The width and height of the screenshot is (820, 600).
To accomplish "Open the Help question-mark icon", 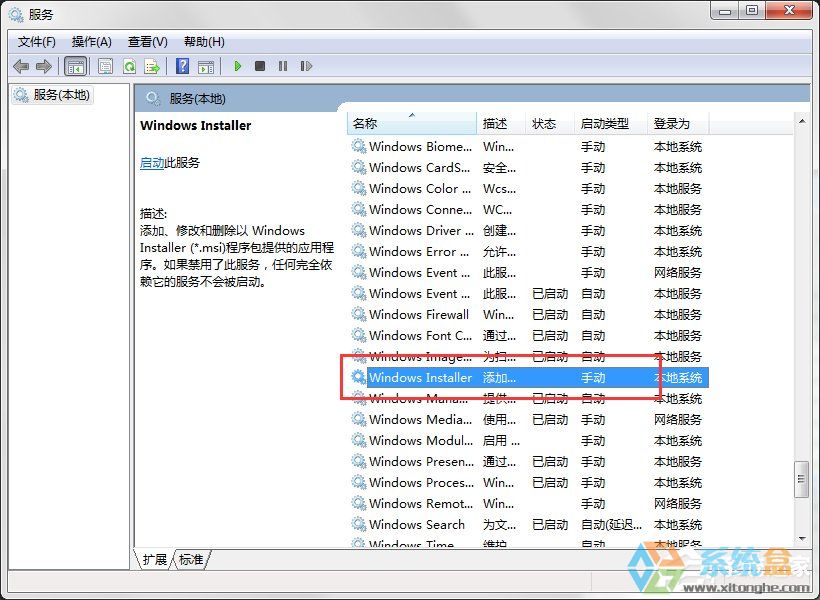I will (x=183, y=66).
